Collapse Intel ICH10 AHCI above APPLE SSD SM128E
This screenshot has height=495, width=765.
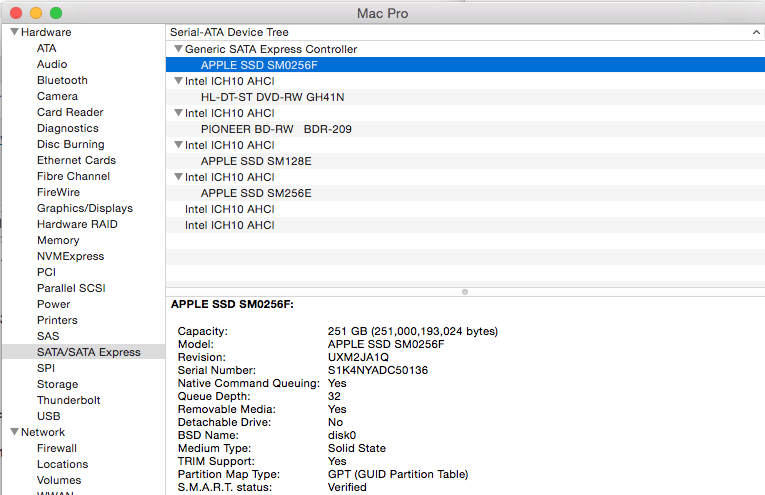(179, 145)
